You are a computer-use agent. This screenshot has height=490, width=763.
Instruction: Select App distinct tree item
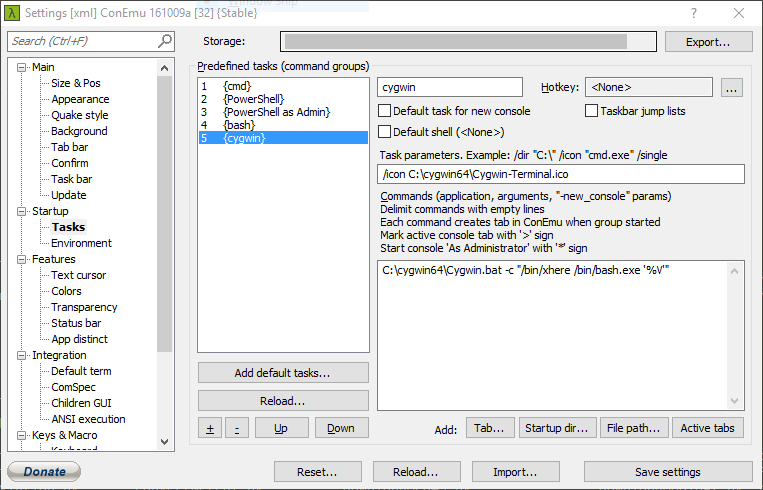79,340
